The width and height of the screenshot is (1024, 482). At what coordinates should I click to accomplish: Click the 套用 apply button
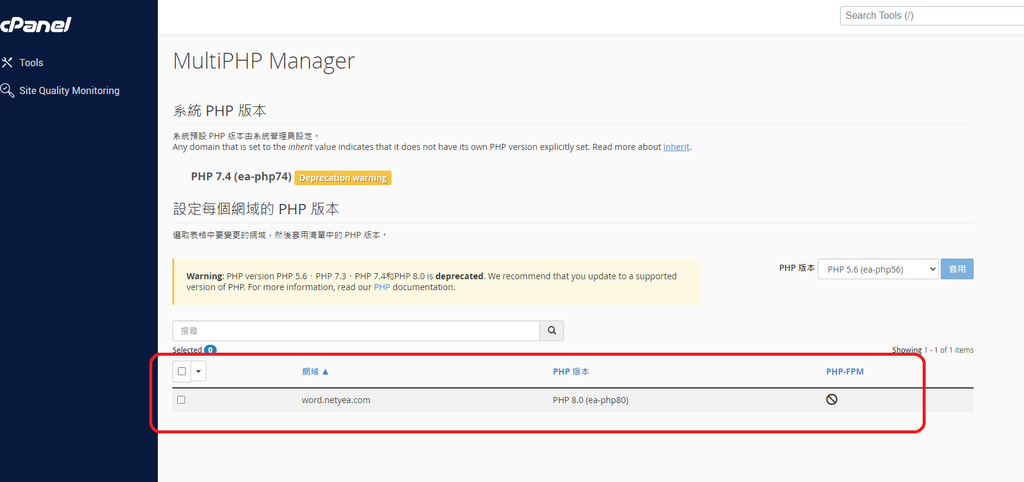(957, 269)
